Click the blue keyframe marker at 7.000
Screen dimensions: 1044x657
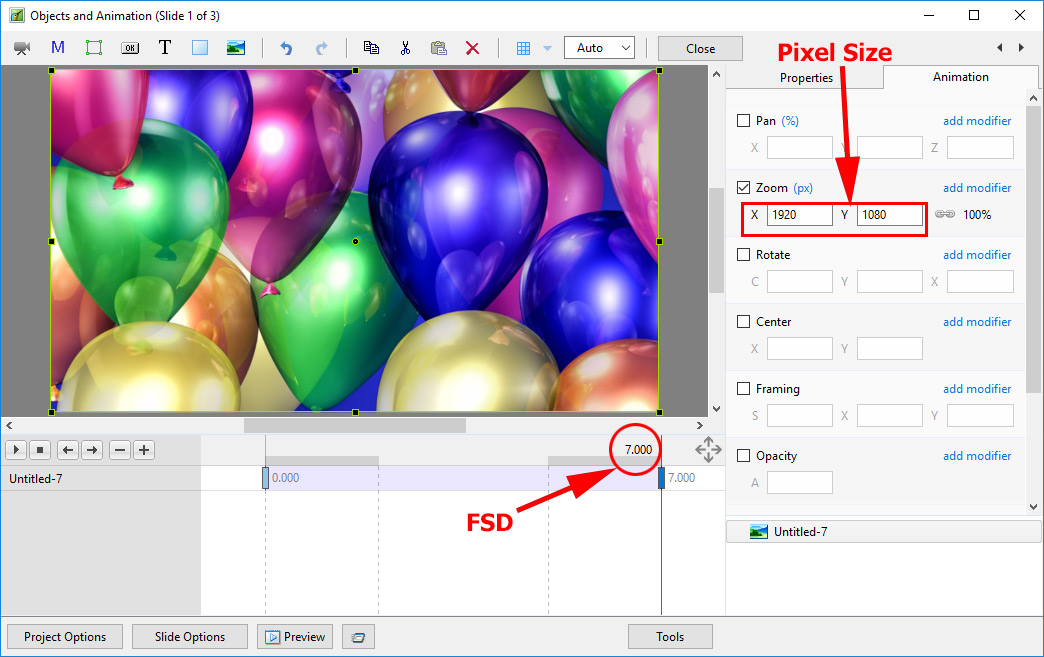pyautogui.click(x=661, y=478)
